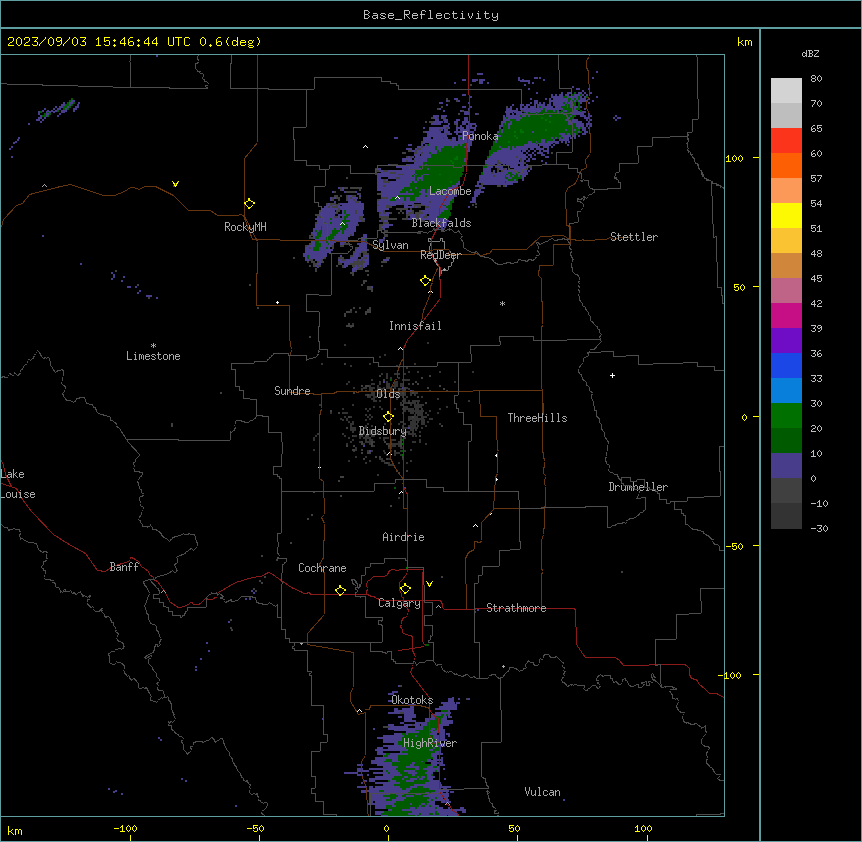Select yellow diamond marker south of RedDeer
The height and width of the screenshot is (842, 862).
pos(425,280)
